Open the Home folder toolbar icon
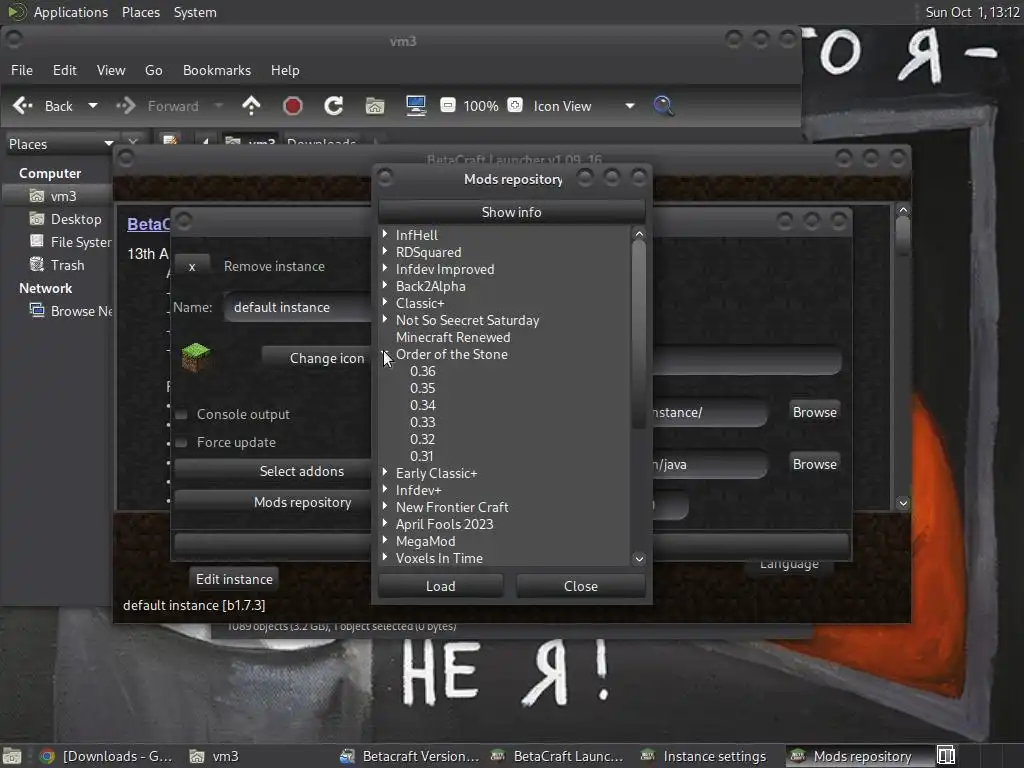The height and width of the screenshot is (768, 1024). click(375, 106)
